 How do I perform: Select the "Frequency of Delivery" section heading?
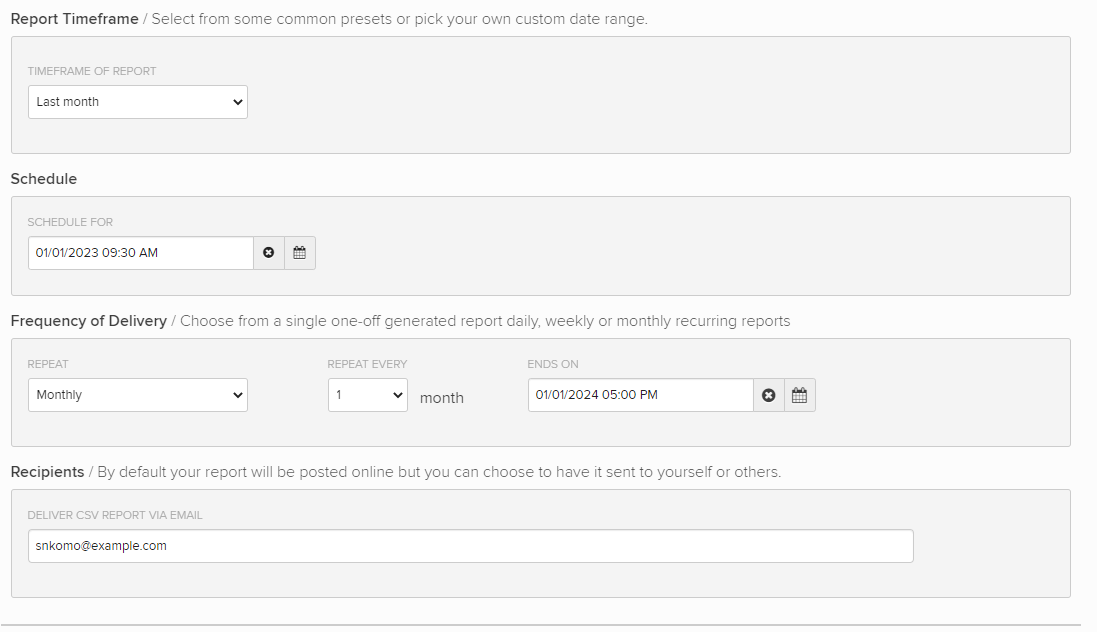[x=88, y=321]
